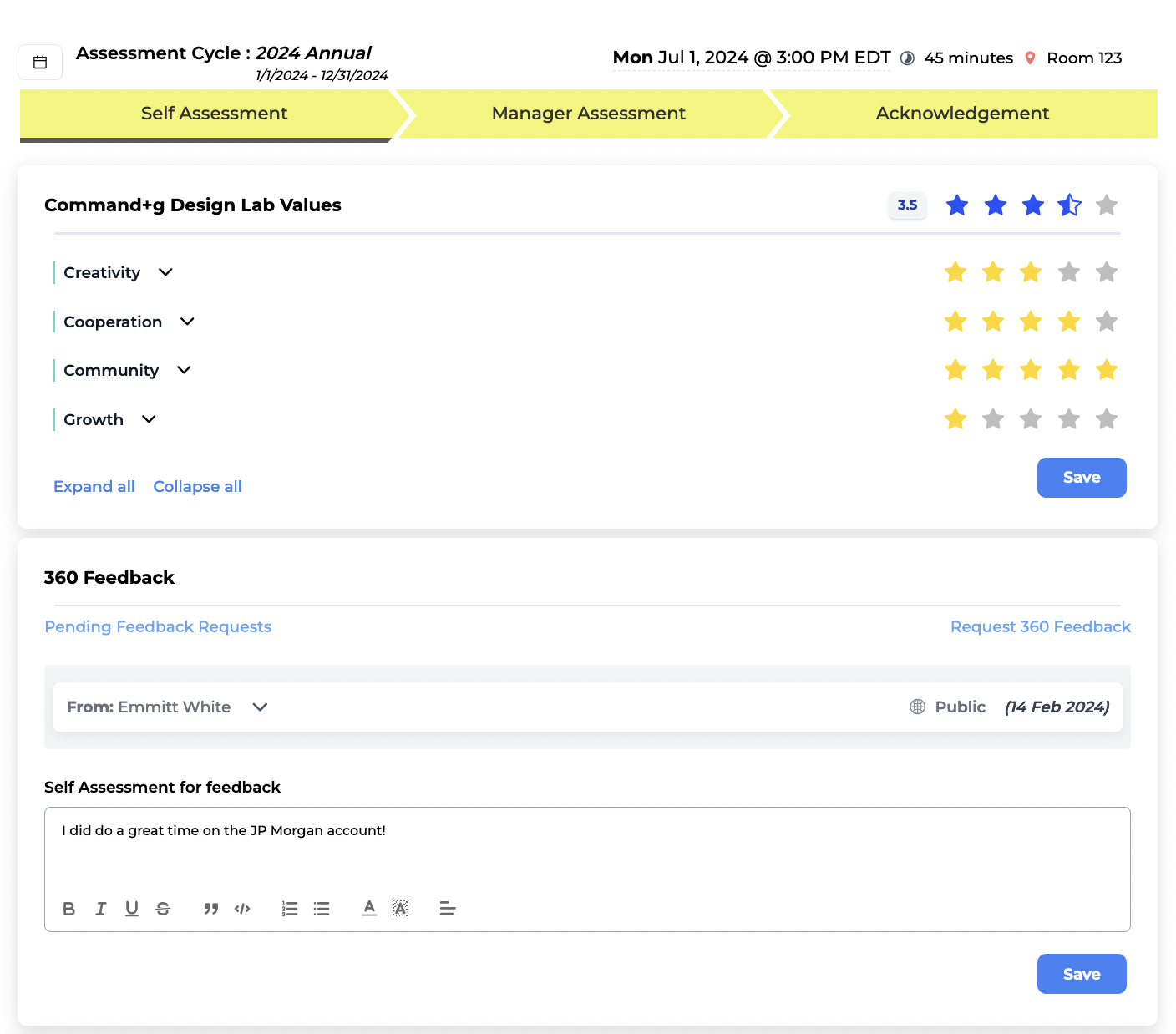Apply italic formatting in the editor
1176x1034 pixels.
(100, 909)
